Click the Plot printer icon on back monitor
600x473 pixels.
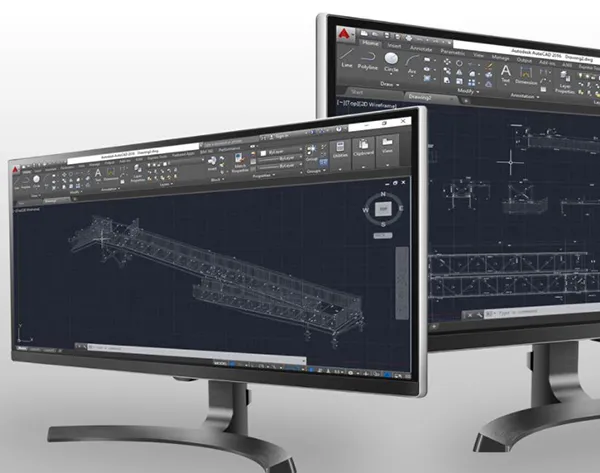pyautogui.click(x=409, y=38)
